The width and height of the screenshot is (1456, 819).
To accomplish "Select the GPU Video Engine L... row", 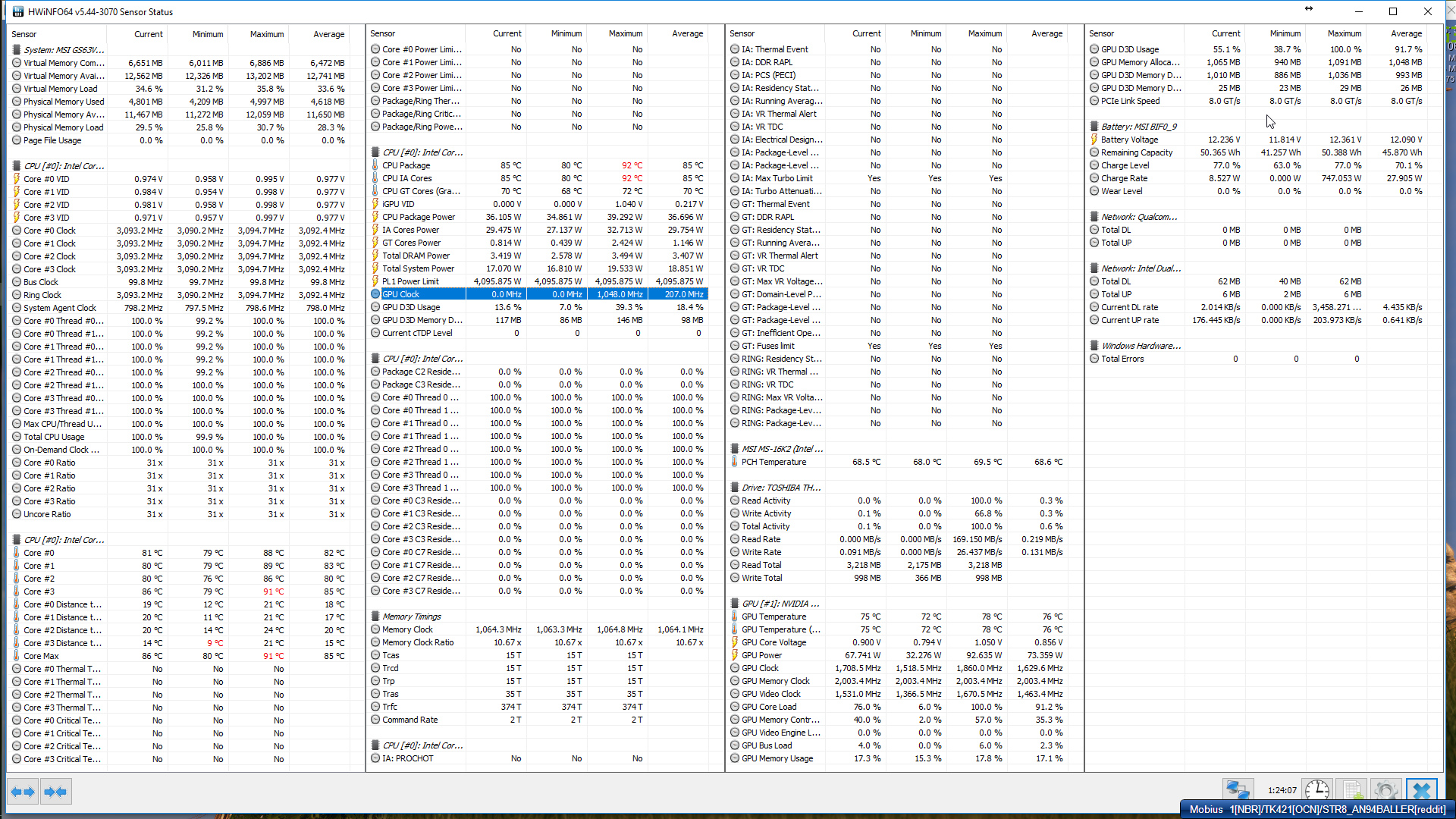I will [x=898, y=733].
